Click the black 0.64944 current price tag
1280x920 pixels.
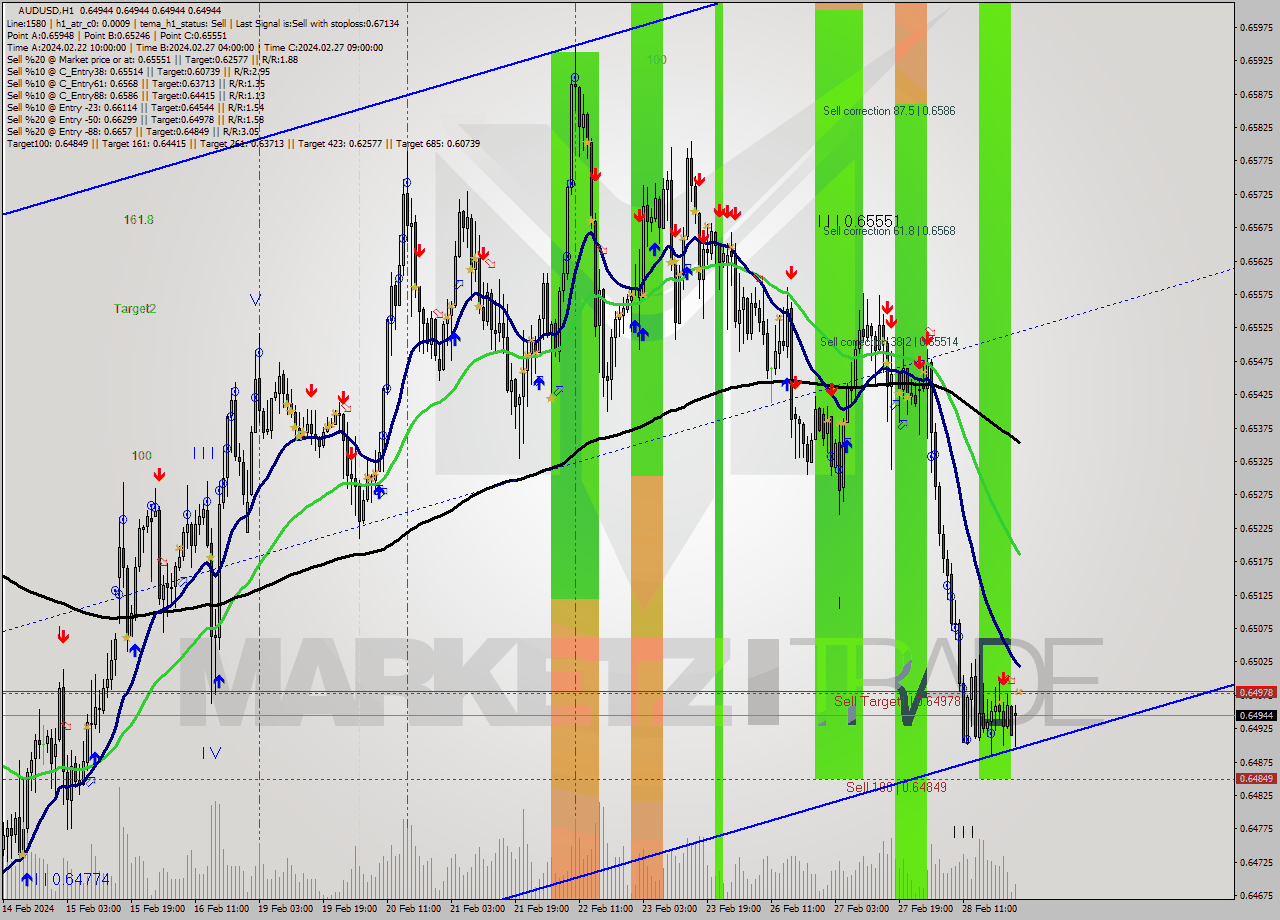tap(1256, 715)
